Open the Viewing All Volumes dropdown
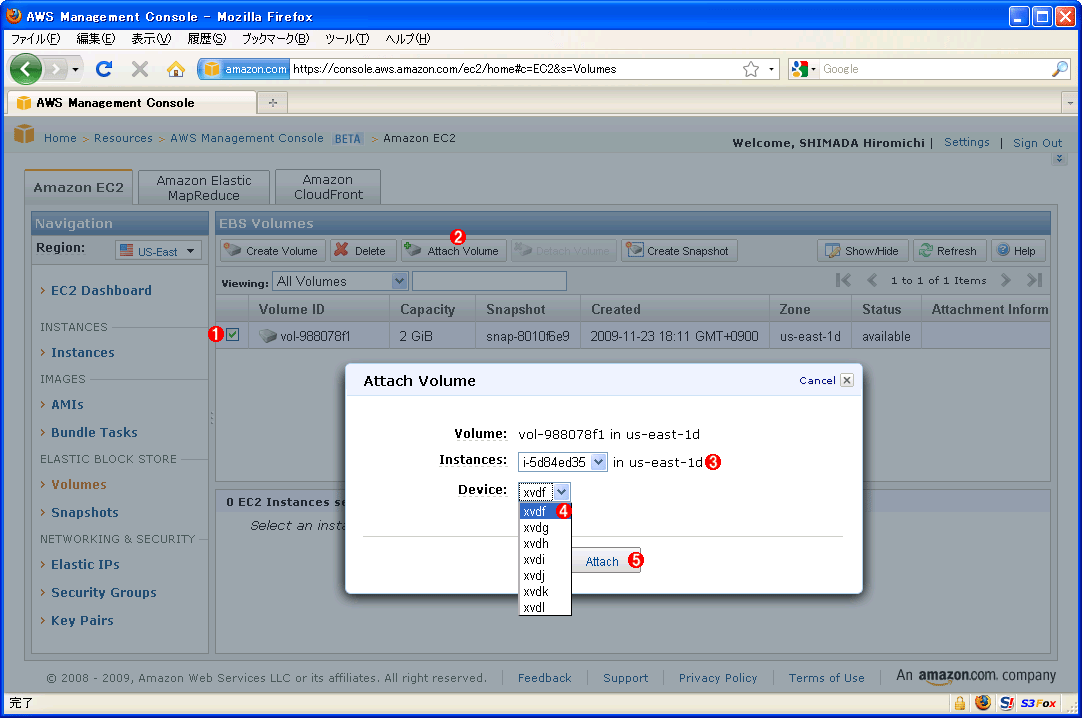This screenshot has width=1082, height=718. coord(341,281)
